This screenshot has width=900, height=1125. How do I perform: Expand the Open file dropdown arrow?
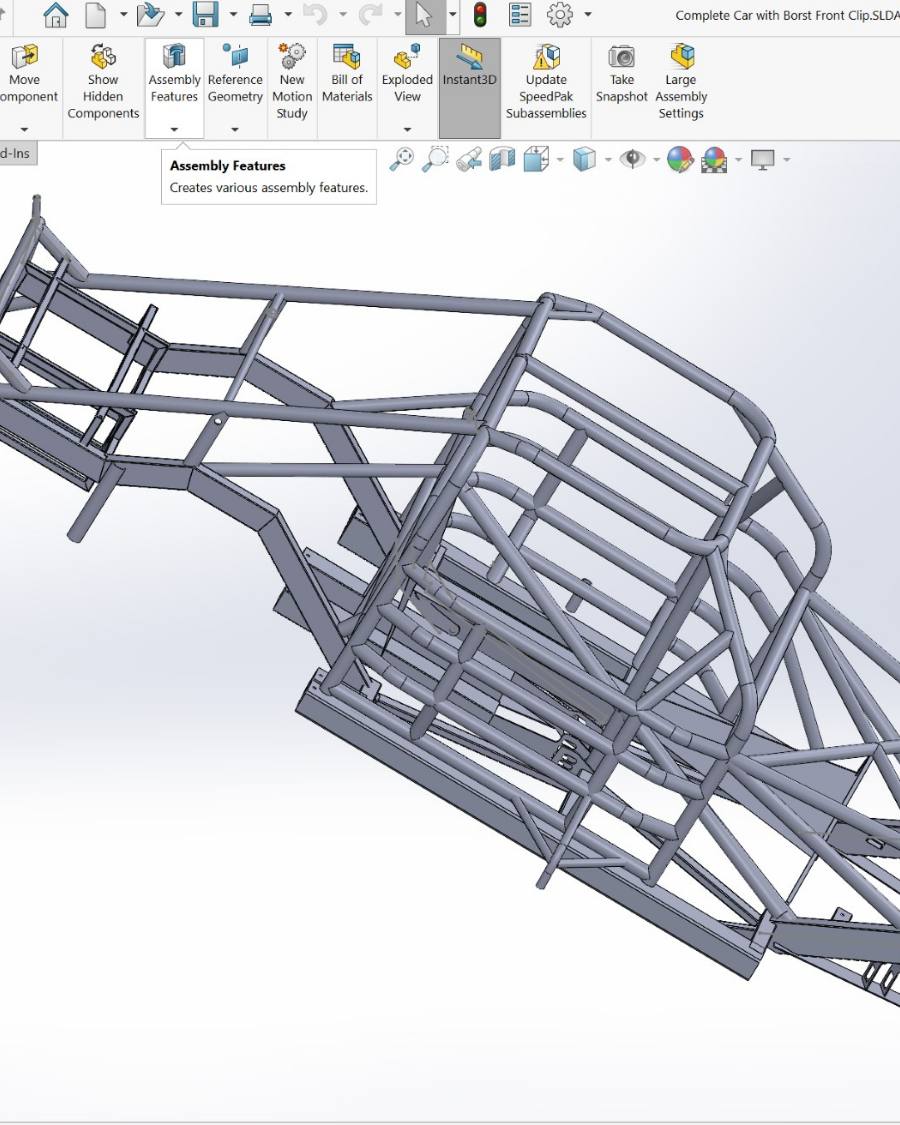178,14
